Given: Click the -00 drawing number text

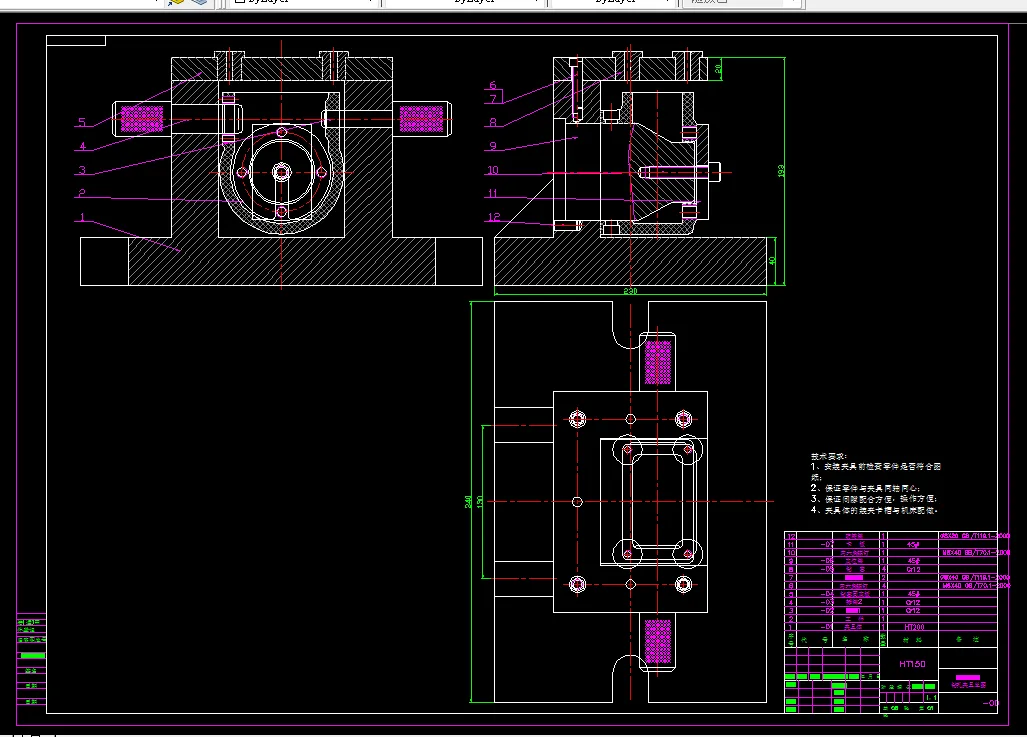Looking at the screenshot, I should (x=991, y=703).
